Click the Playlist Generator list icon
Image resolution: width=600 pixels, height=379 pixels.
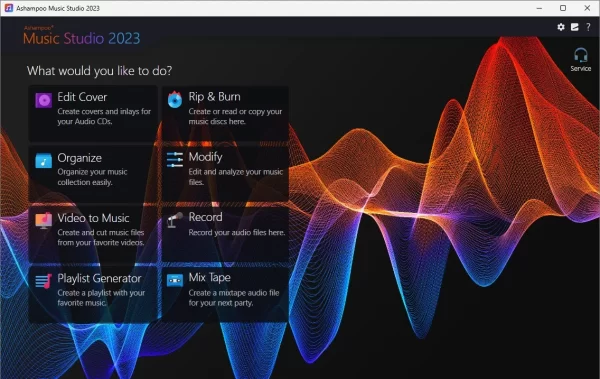point(44,281)
